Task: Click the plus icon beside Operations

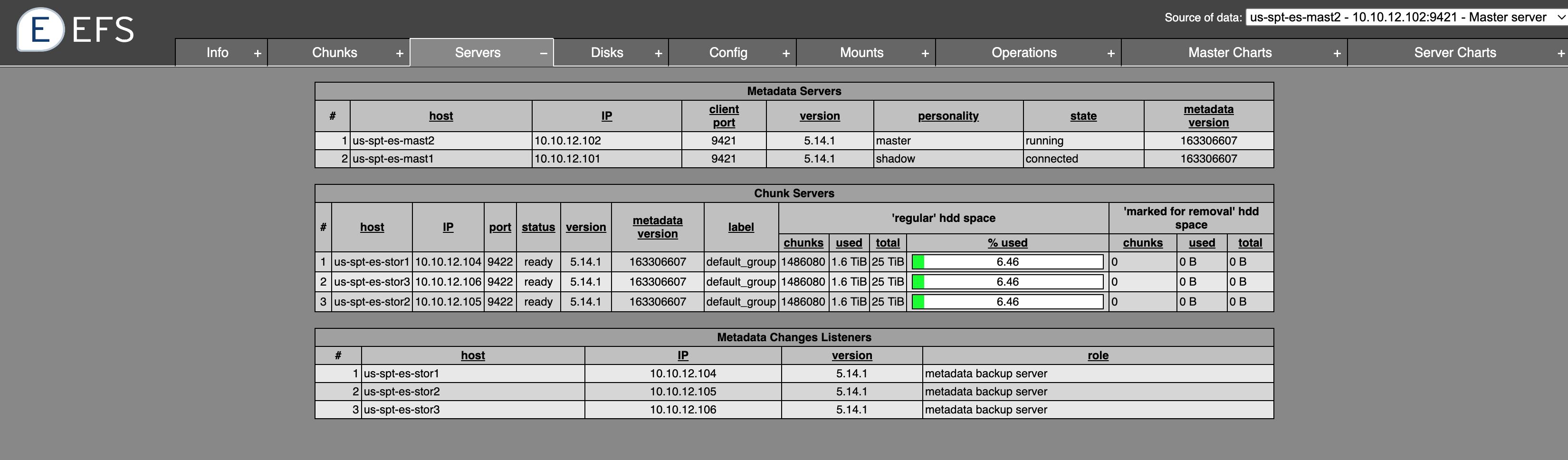Action: click(x=1111, y=53)
